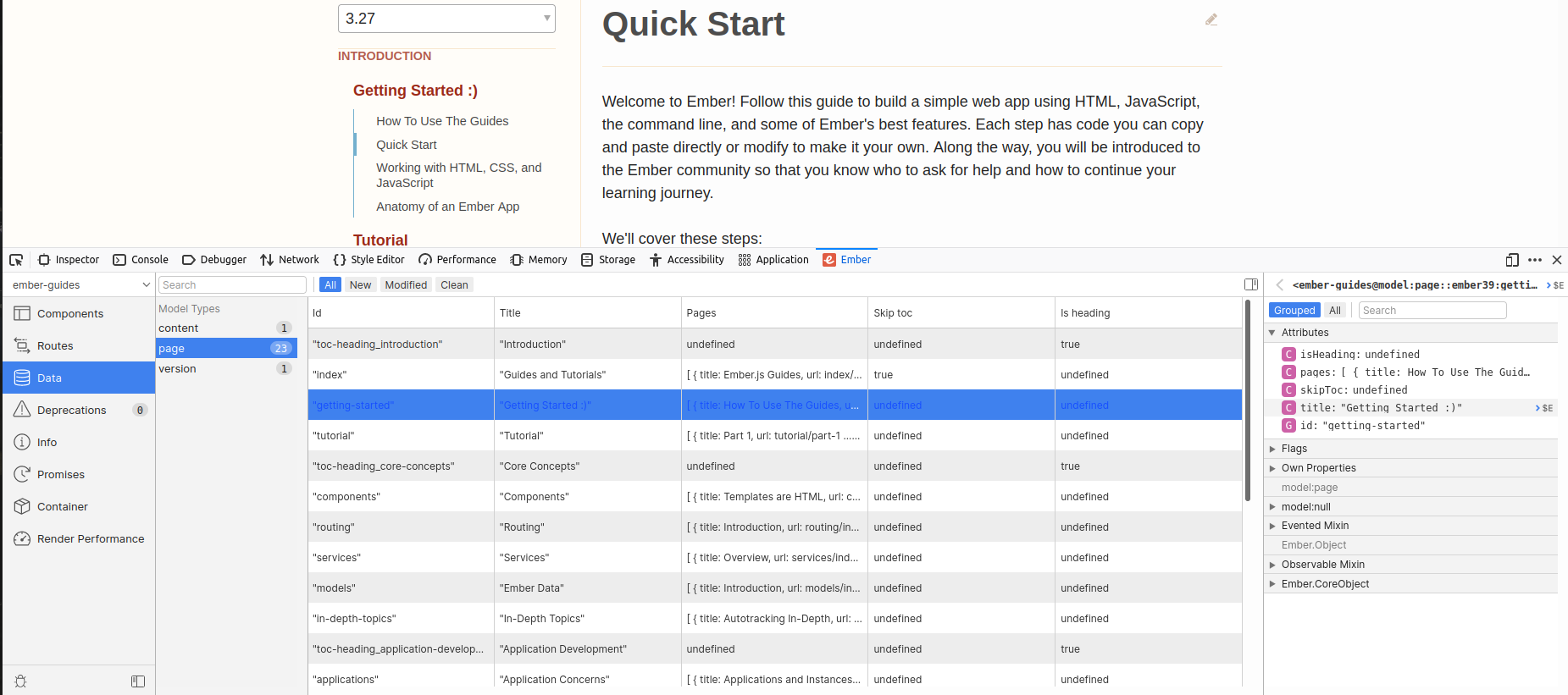This screenshot has width=1568, height=695.
Task: Switch to the Network devtools tab
Action: [x=290, y=260]
